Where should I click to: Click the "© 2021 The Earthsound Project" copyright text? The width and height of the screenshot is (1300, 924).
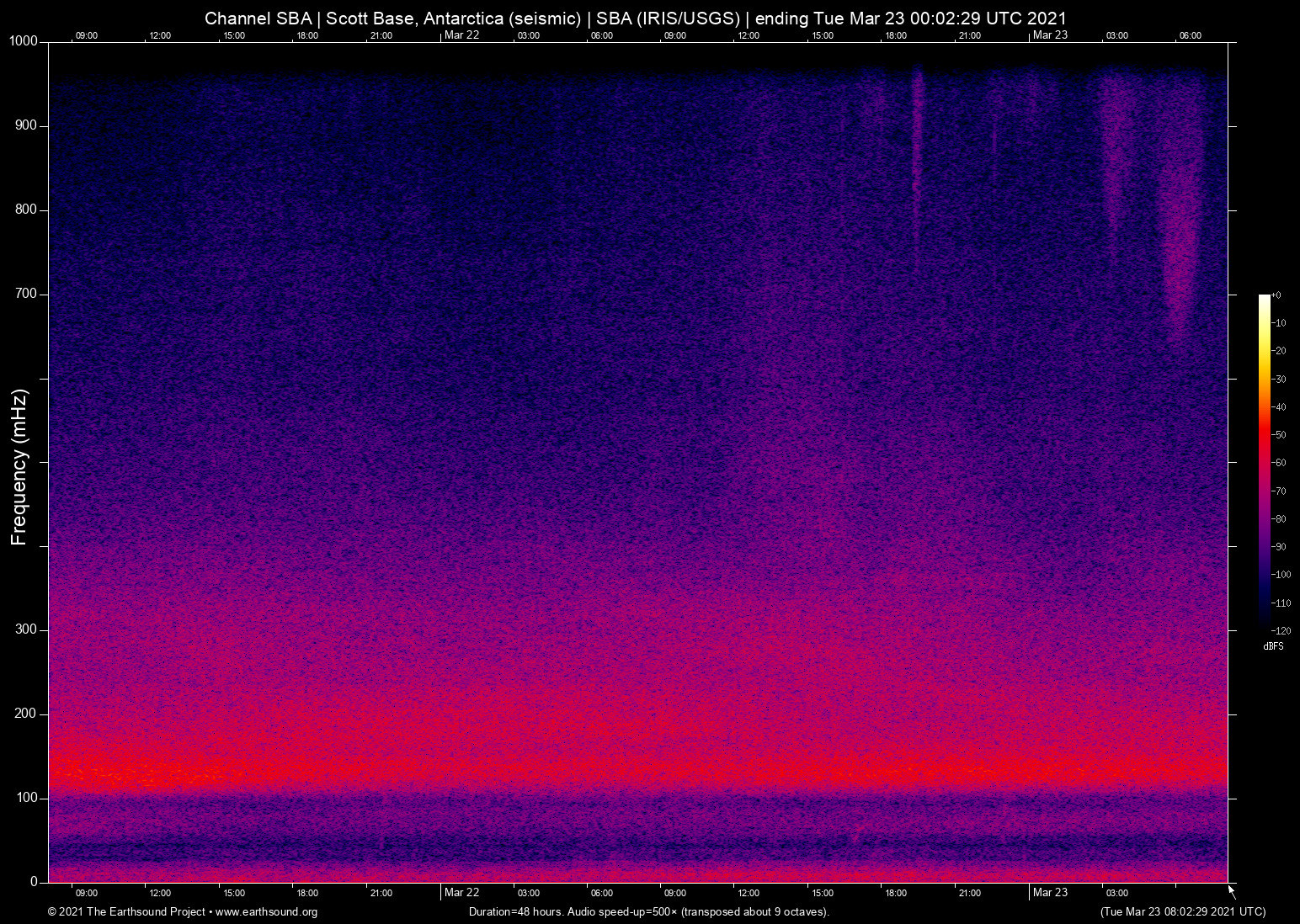click(x=126, y=912)
